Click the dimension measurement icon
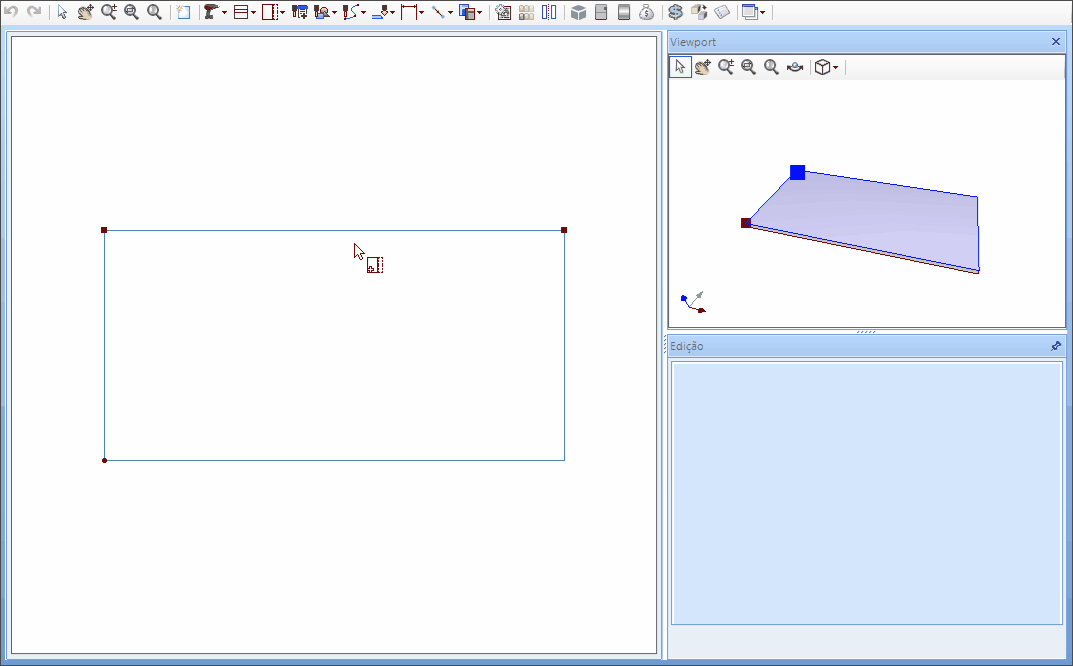 tap(409, 12)
